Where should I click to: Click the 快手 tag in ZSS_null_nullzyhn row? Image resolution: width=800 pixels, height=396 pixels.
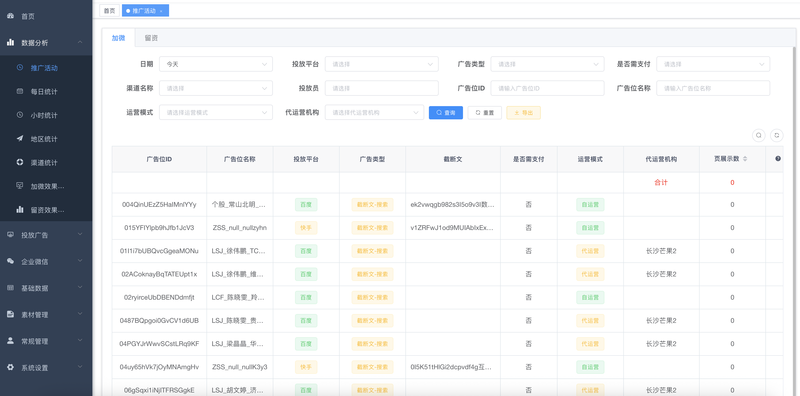pyautogui.click(x=306, y=228)
